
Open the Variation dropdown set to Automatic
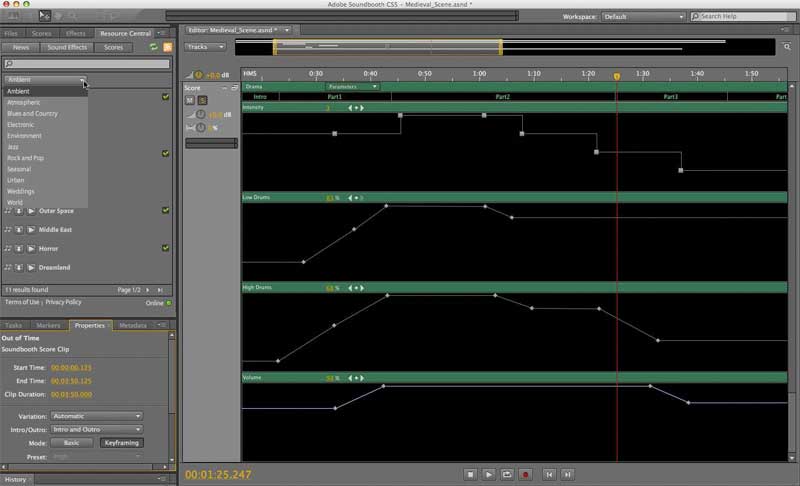pyautogui.click(x=97, y=416)
